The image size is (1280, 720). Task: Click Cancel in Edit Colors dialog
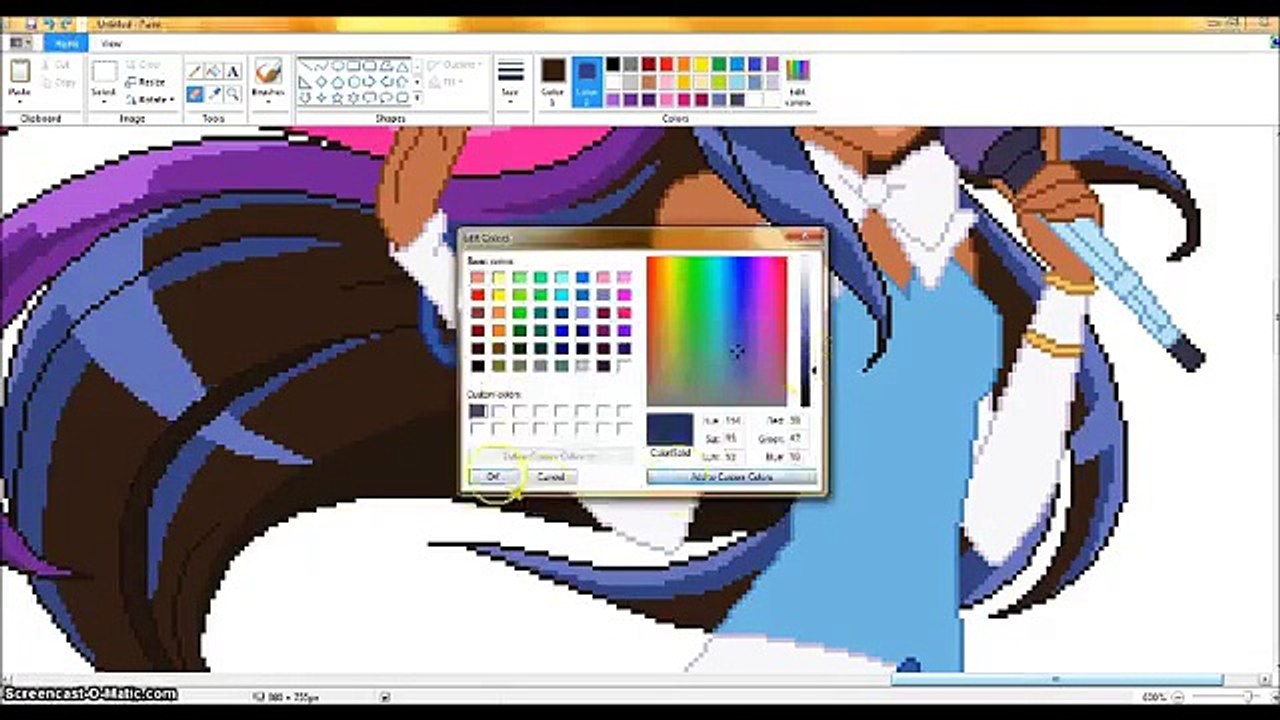pyautogui.click(x=551, y=477)
